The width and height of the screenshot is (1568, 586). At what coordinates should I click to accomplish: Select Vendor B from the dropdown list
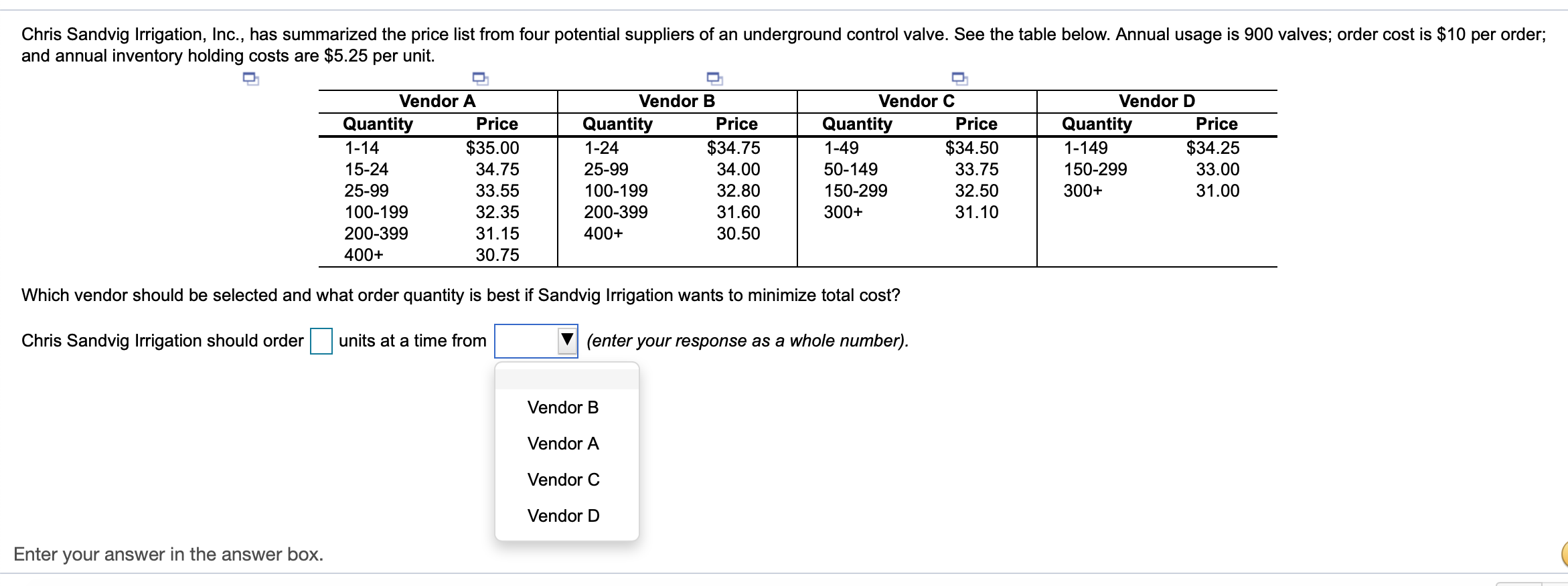(563, 407)
